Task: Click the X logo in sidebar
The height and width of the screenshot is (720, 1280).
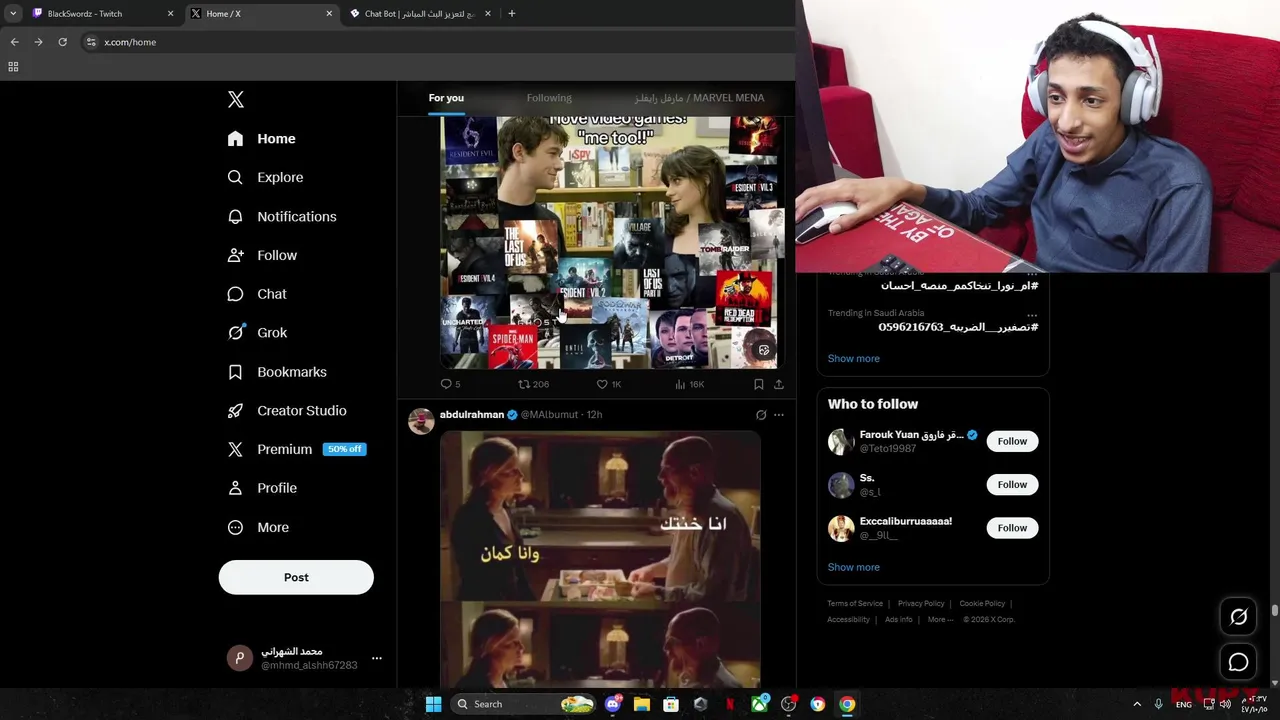Action: pyautogui.click(x=236, y=99)
